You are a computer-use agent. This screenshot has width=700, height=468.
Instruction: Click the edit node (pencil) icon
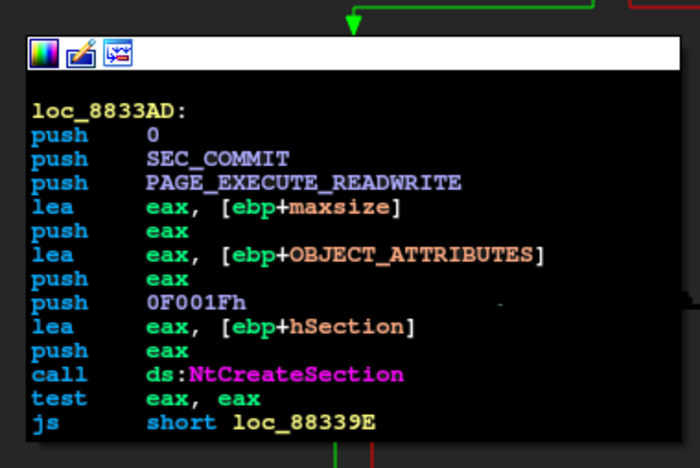[x=81, y=54]
